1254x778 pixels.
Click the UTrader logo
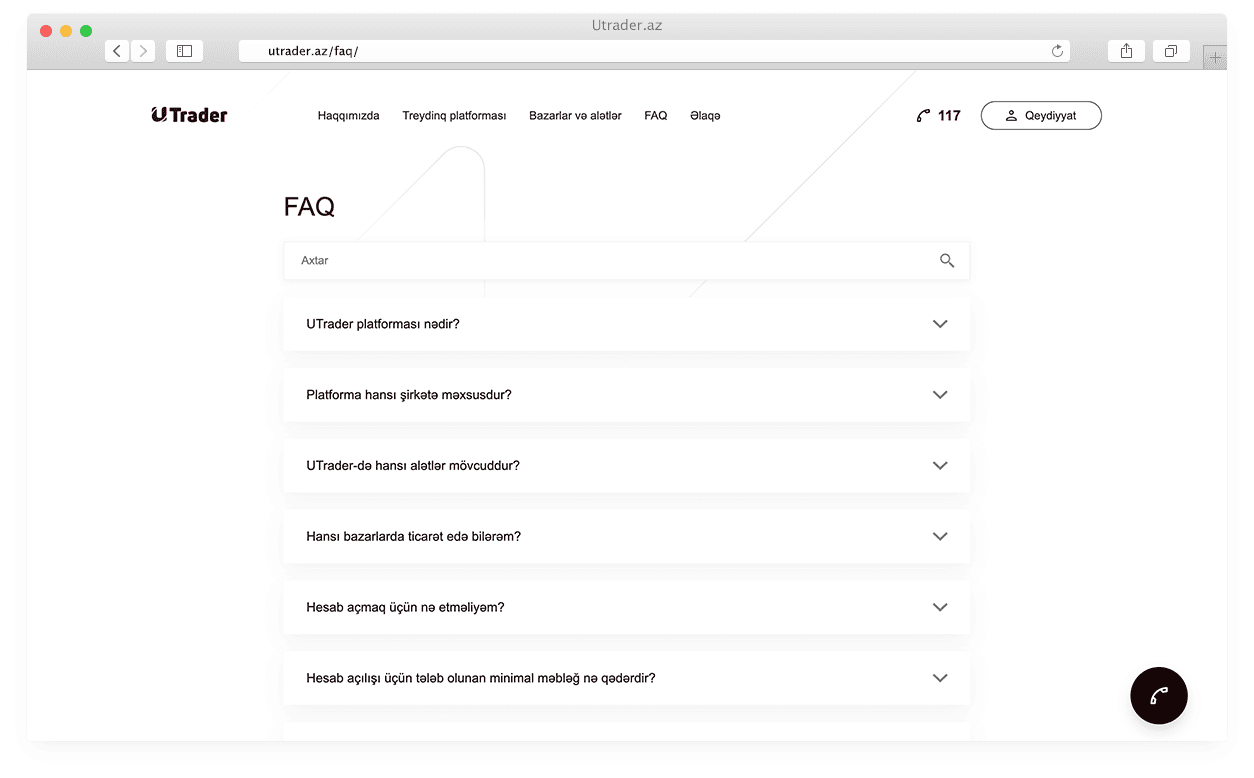(188, 115)
